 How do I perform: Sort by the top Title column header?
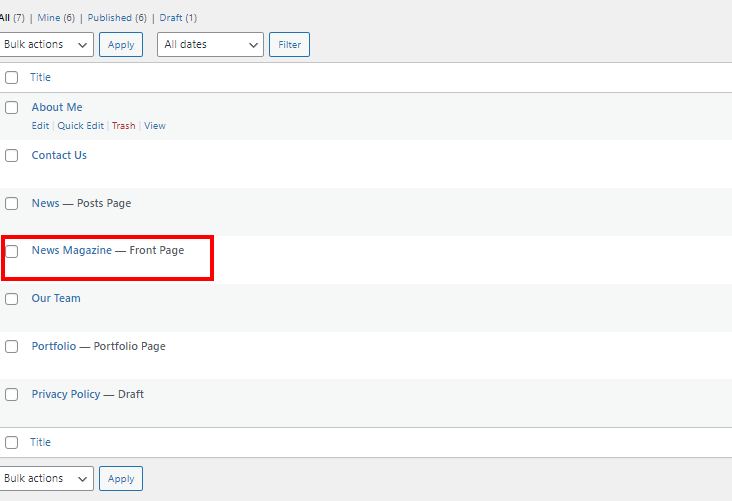[x=40, y=78]
